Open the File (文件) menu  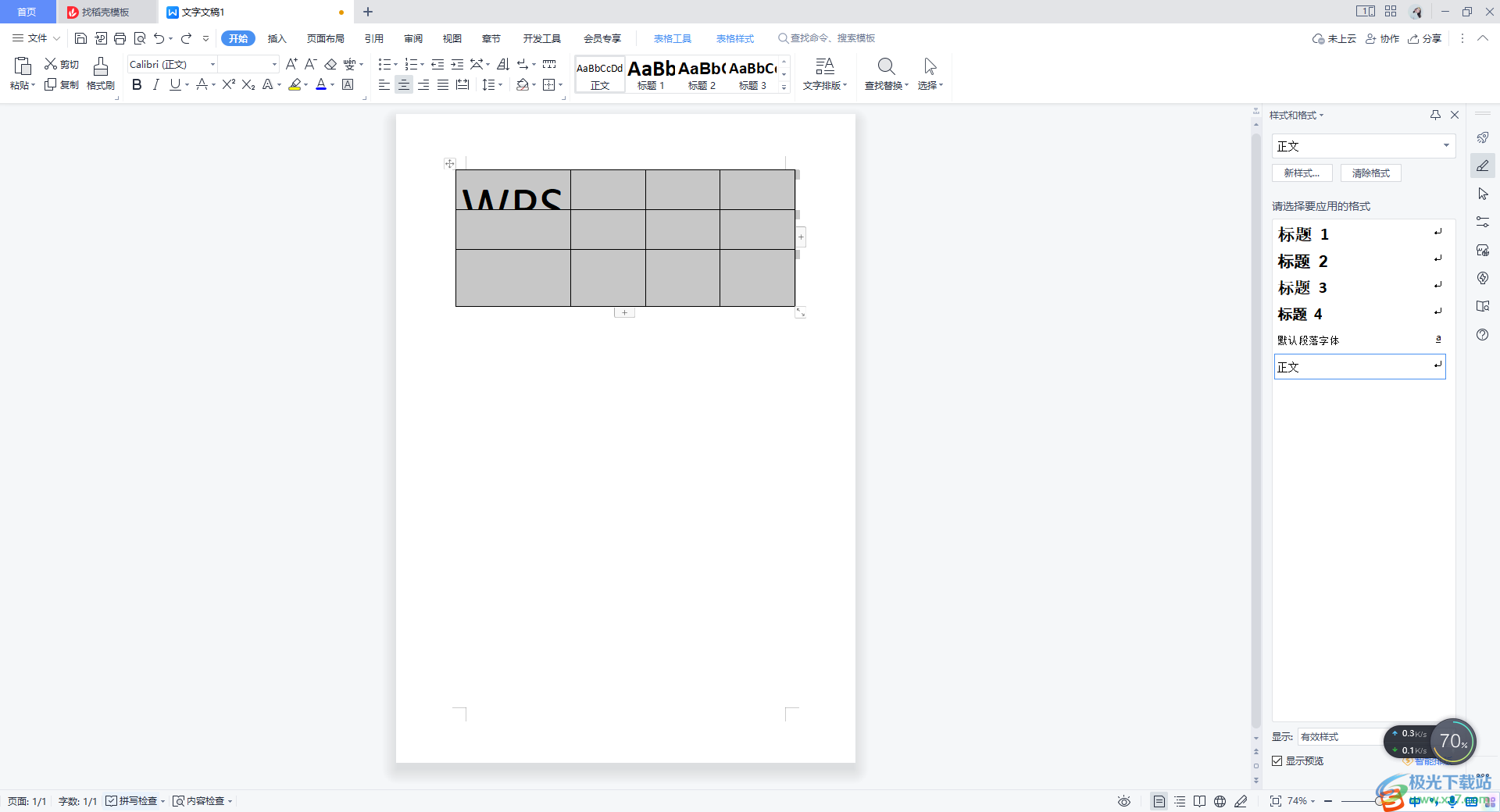[36, 38]
